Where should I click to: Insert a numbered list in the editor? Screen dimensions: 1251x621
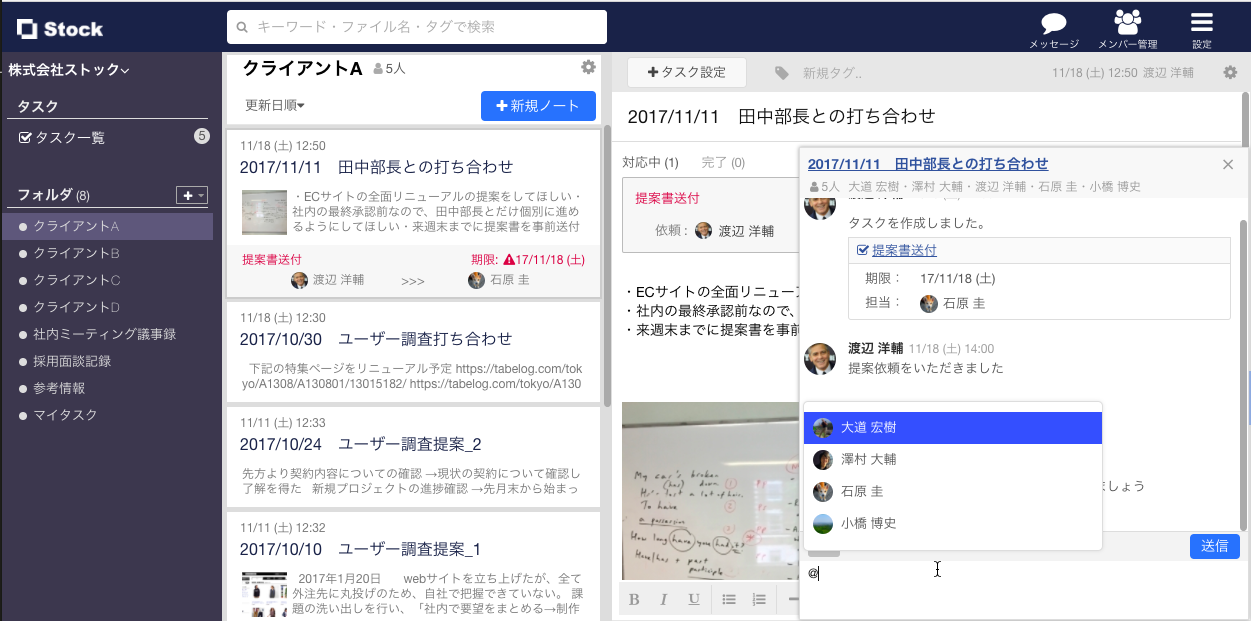(x=759, y=599)
